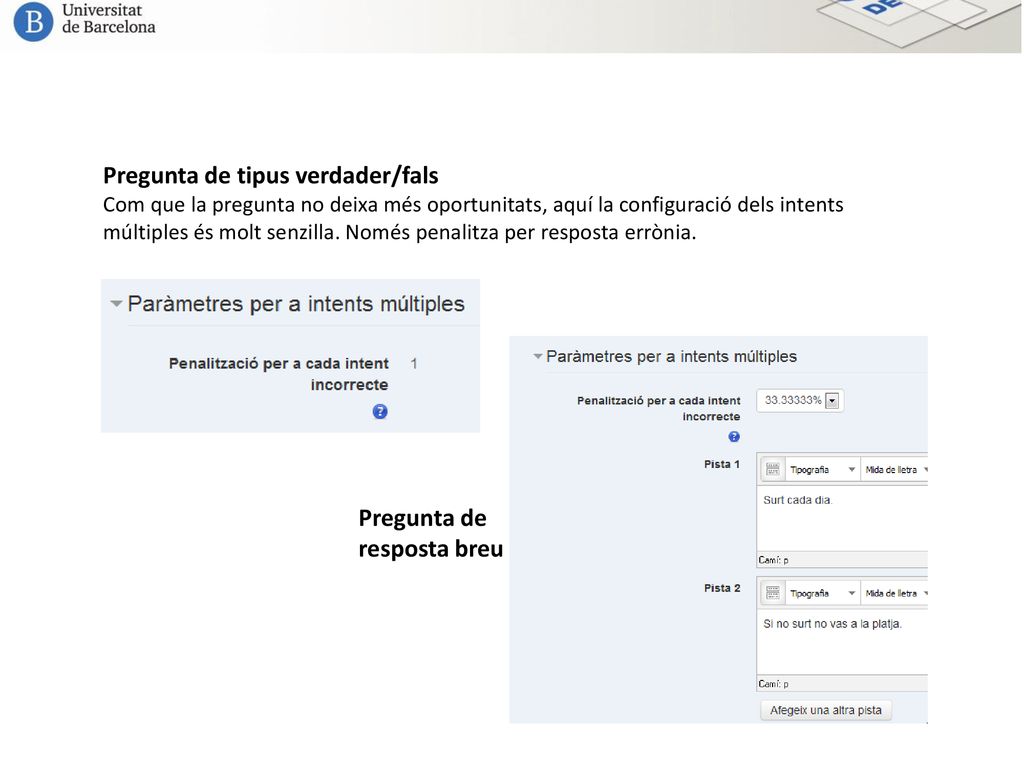Open help icon under the left penalty label
The height and width of the screenshot is (768, 1024).
pos(380,411)
